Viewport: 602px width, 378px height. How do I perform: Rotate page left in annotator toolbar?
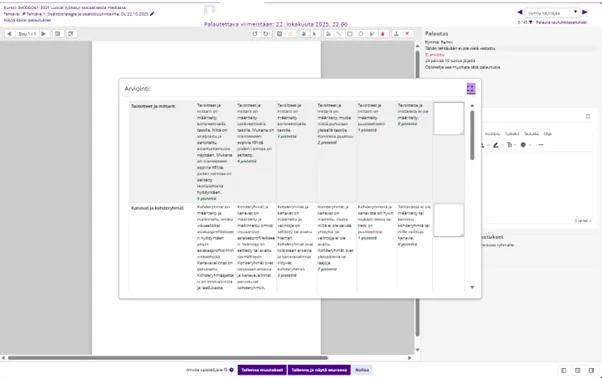(255, 34)
